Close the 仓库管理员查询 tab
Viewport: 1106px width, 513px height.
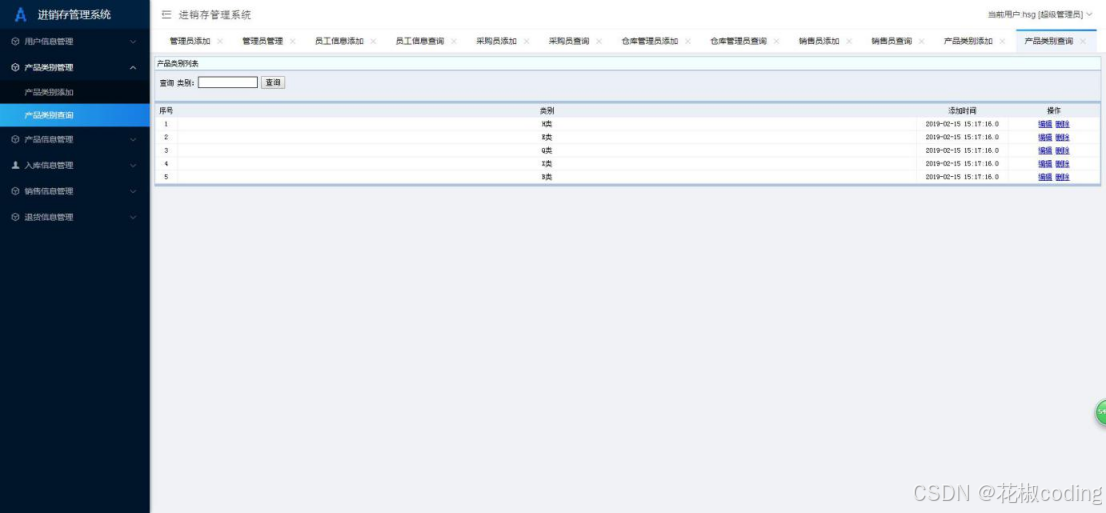(777, 41)
